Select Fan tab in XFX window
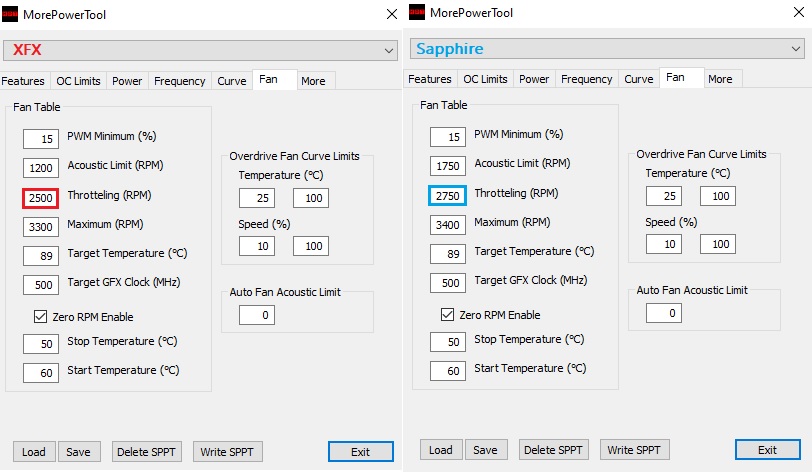Screen dimensions: 812x472 tap(274, 79)
